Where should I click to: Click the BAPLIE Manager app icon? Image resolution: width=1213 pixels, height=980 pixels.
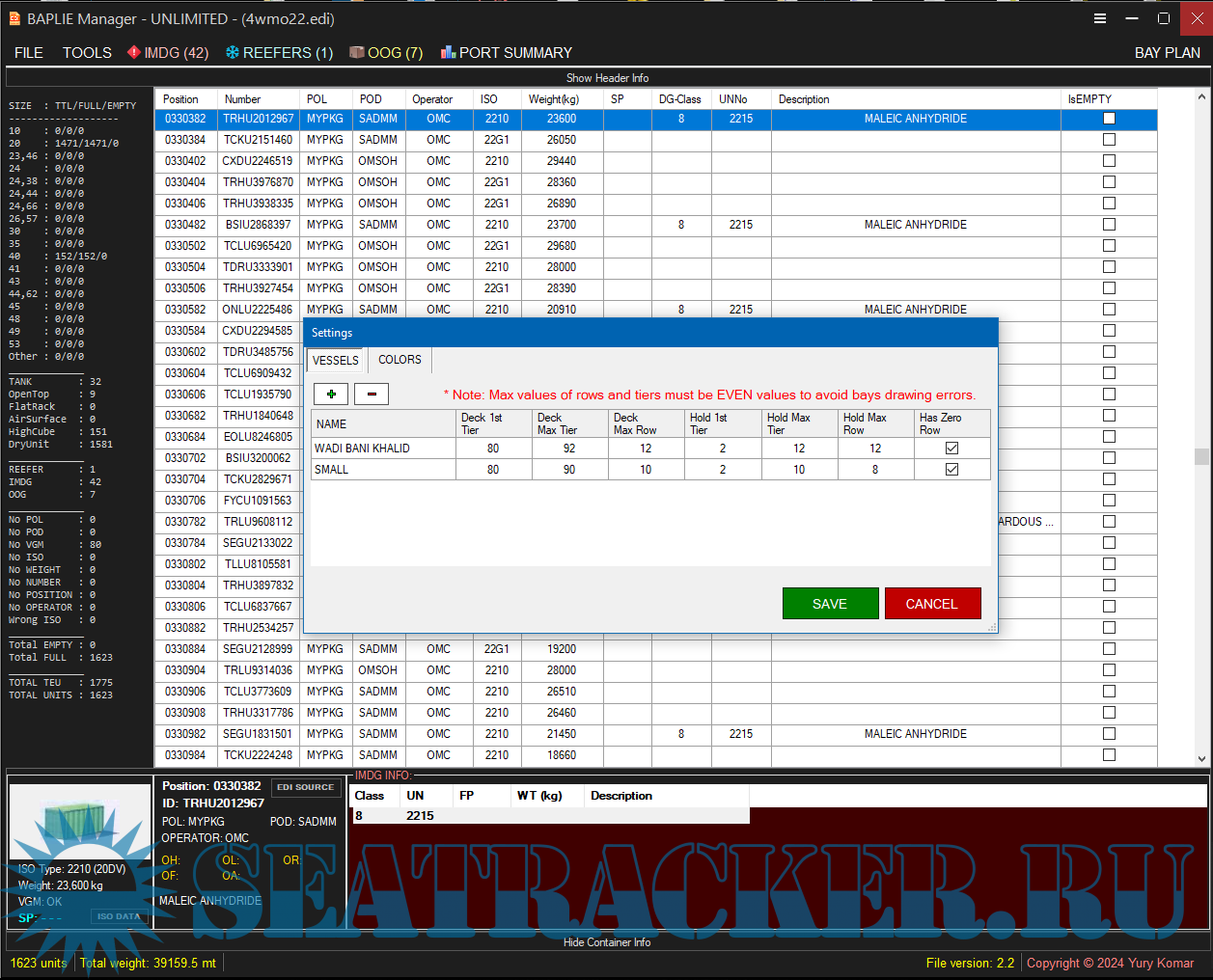(x=14, y=18)
